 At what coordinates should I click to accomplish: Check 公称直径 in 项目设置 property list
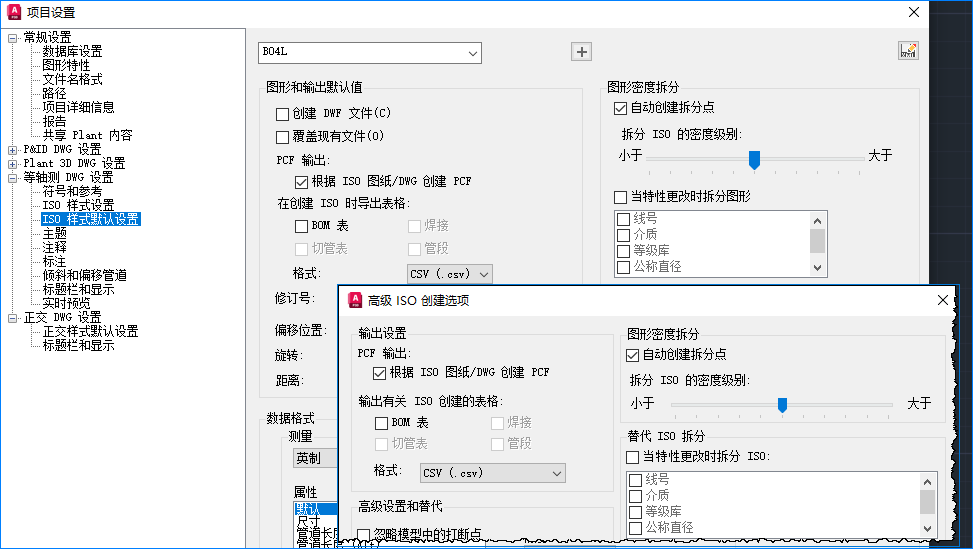click(624, 267)
